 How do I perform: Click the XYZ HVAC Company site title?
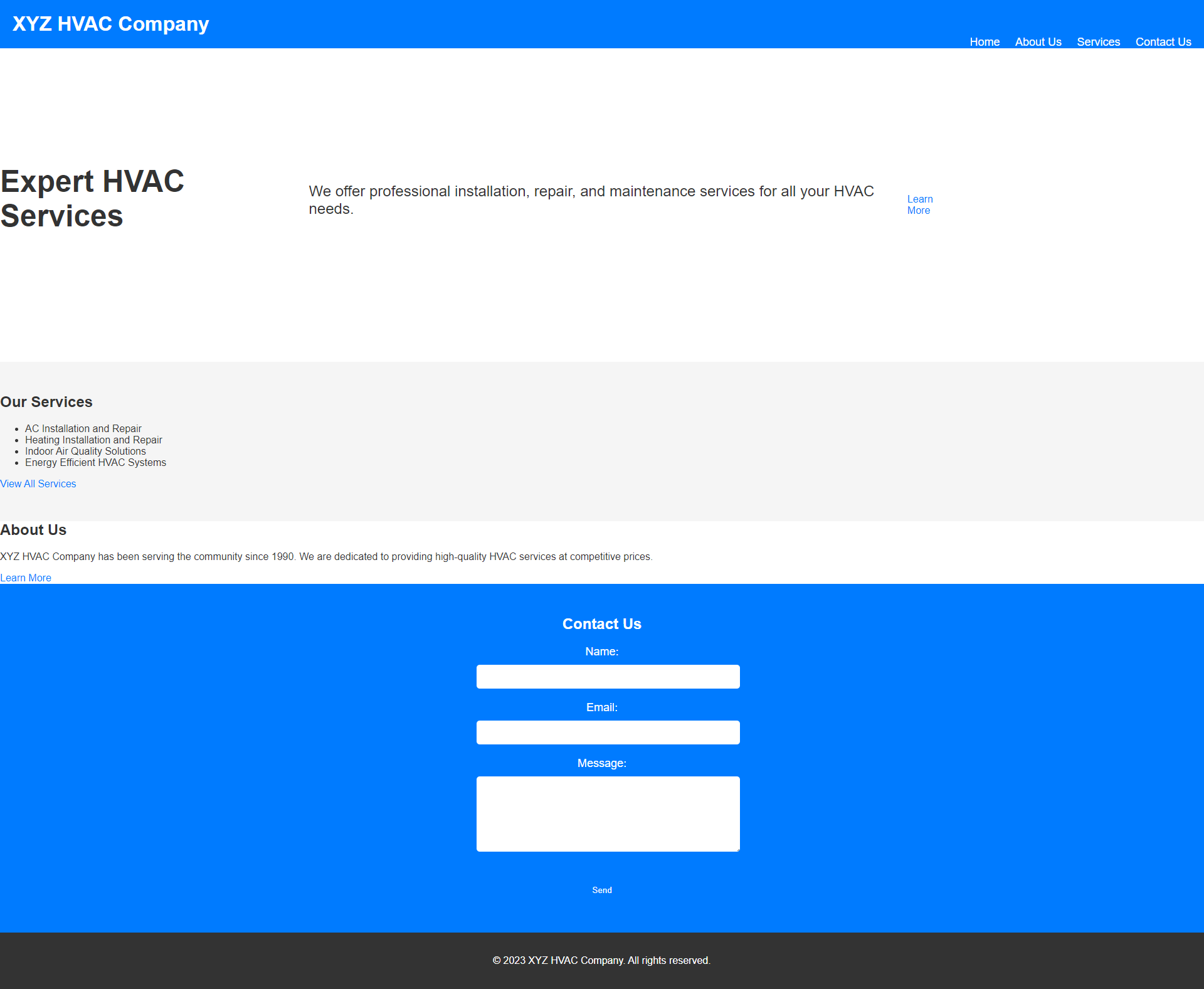tap(110, 24)
